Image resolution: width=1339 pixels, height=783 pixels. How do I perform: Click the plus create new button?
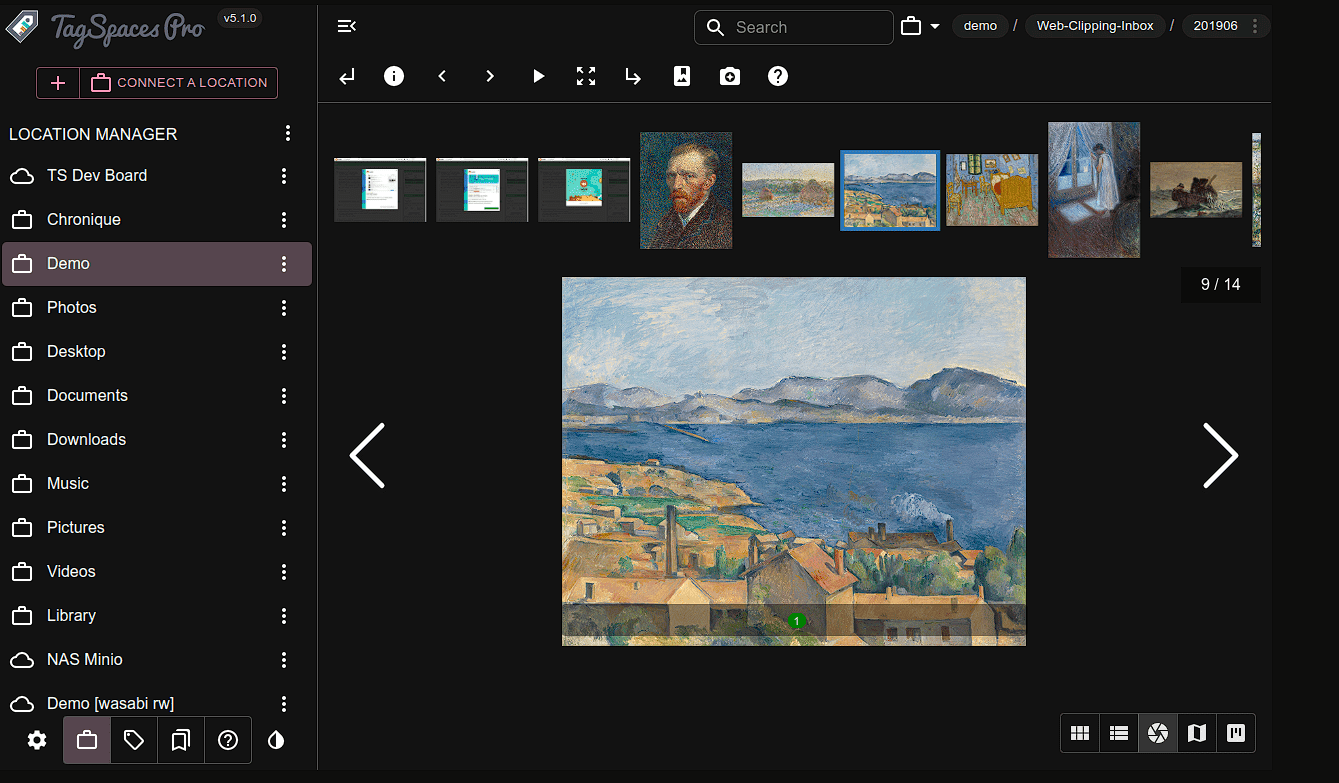coord(58,83)
